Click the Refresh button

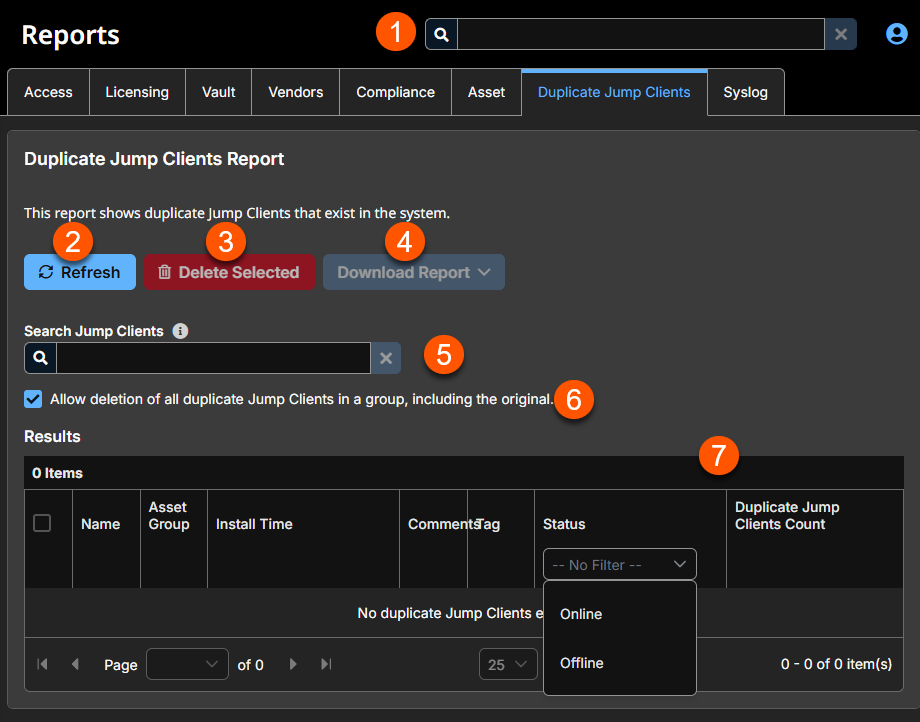[80, 272]
